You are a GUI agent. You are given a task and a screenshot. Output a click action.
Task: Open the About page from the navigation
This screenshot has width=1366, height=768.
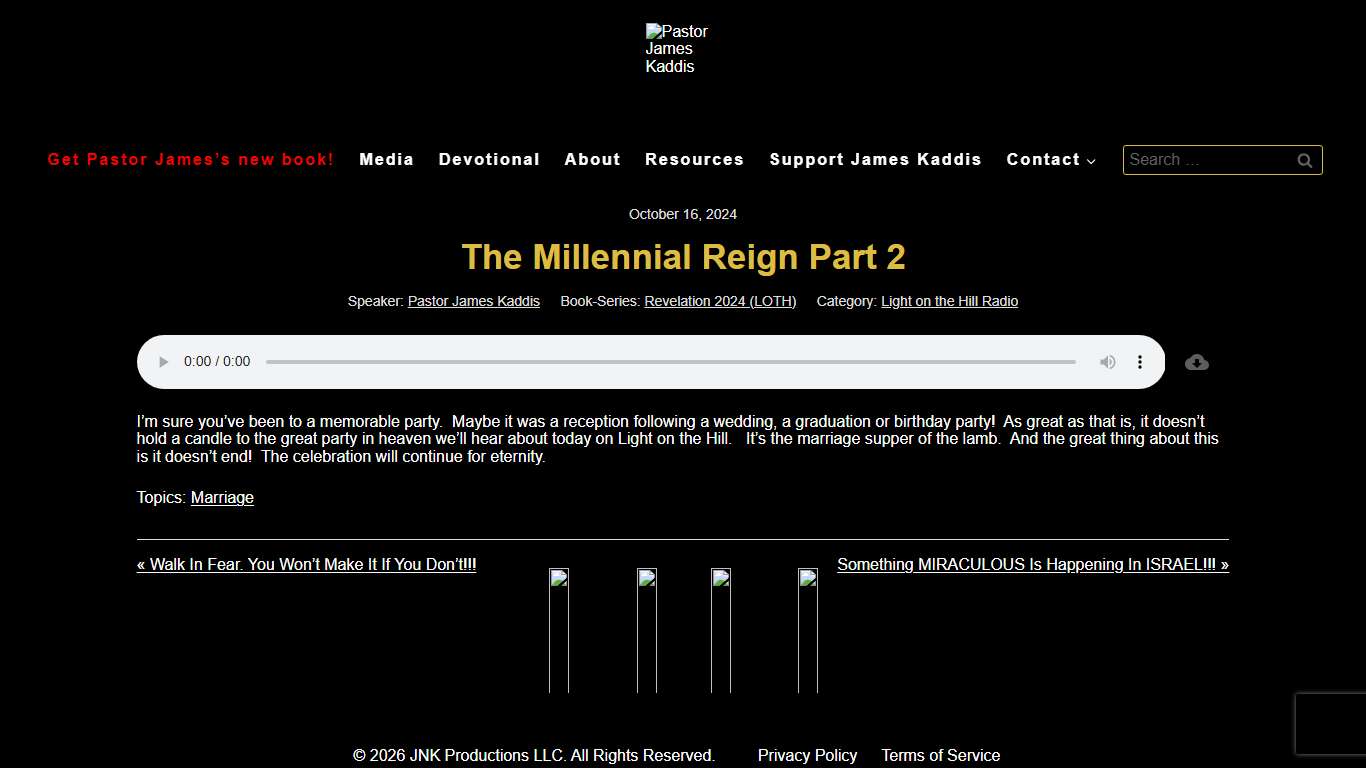click(x=592, y=160)
